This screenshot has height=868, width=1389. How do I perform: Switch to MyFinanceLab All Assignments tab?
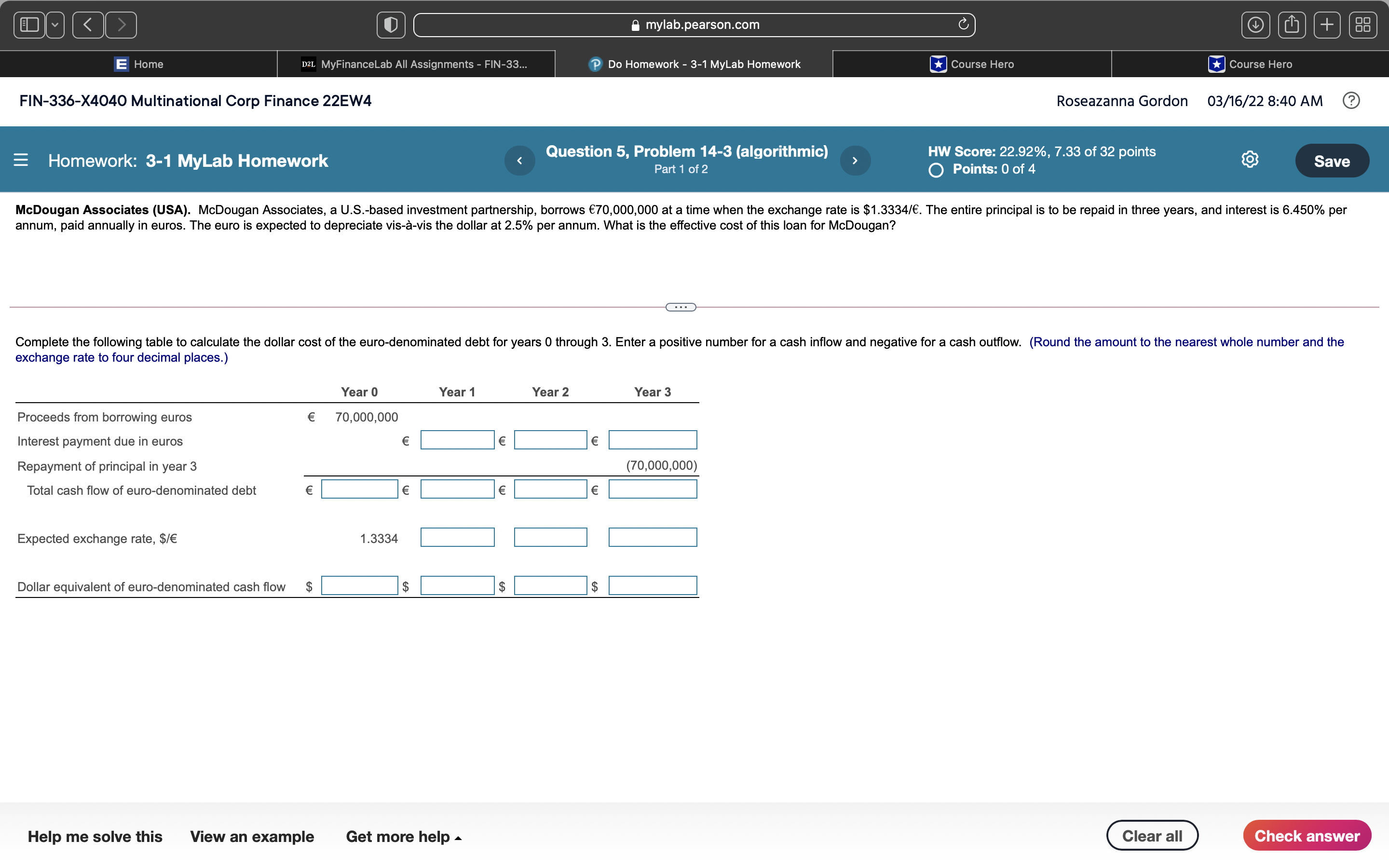tap(416, 64)
